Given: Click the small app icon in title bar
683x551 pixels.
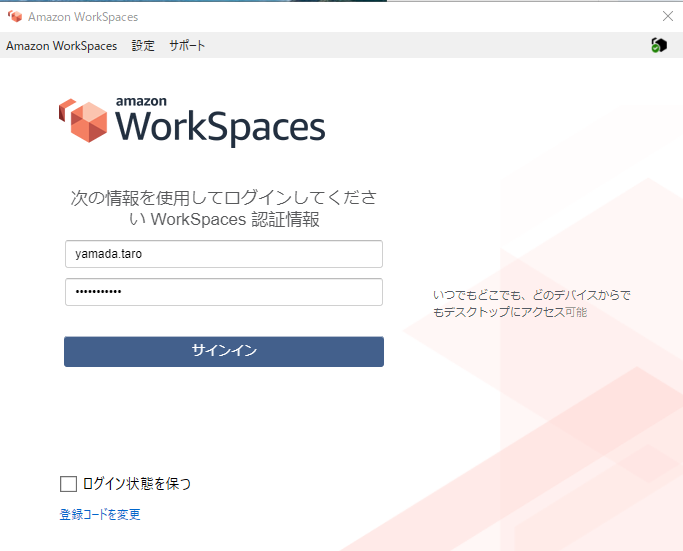Looking at the screenshot, I should point(14,17).
